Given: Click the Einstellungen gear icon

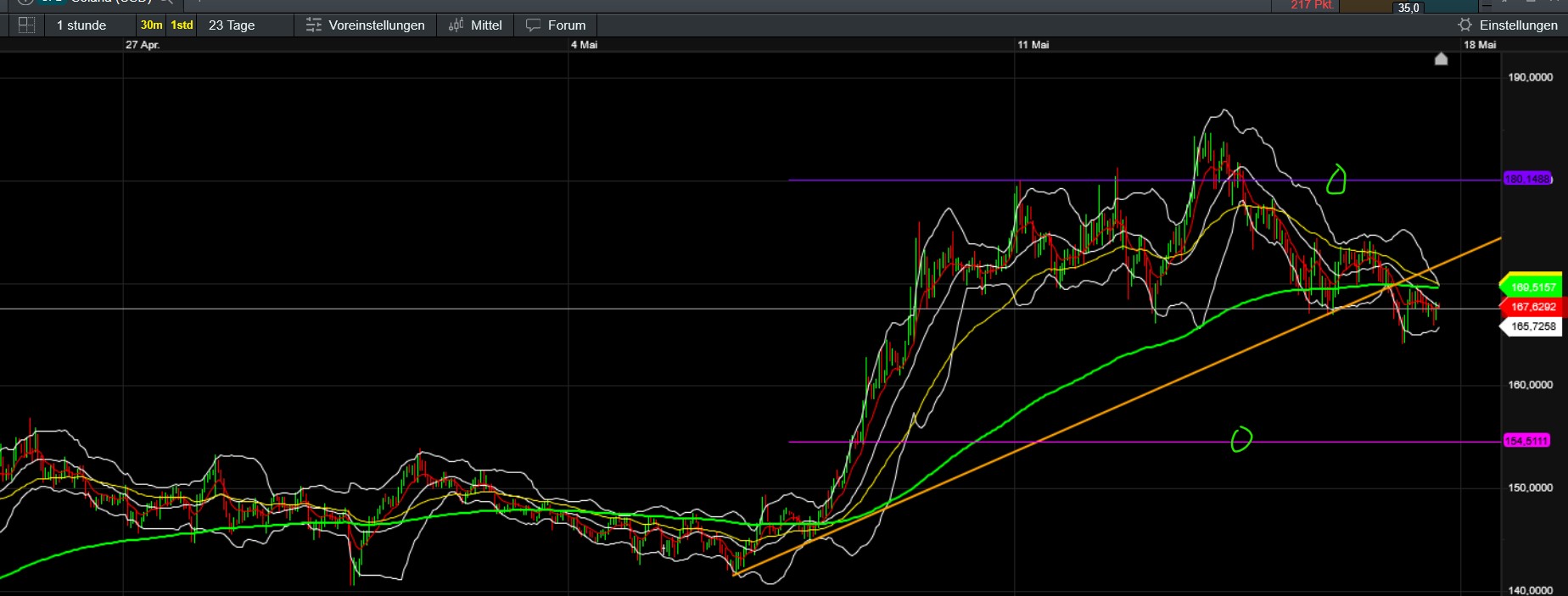Looking at the screenshot, I should click(x=1464, y=25).
